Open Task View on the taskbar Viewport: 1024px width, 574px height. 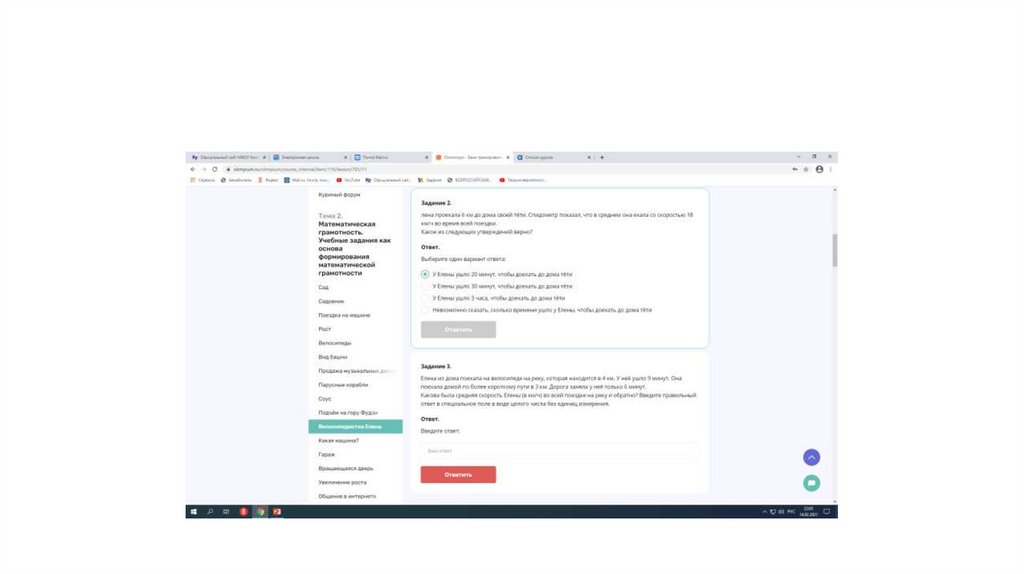click(x=226, y=511)
